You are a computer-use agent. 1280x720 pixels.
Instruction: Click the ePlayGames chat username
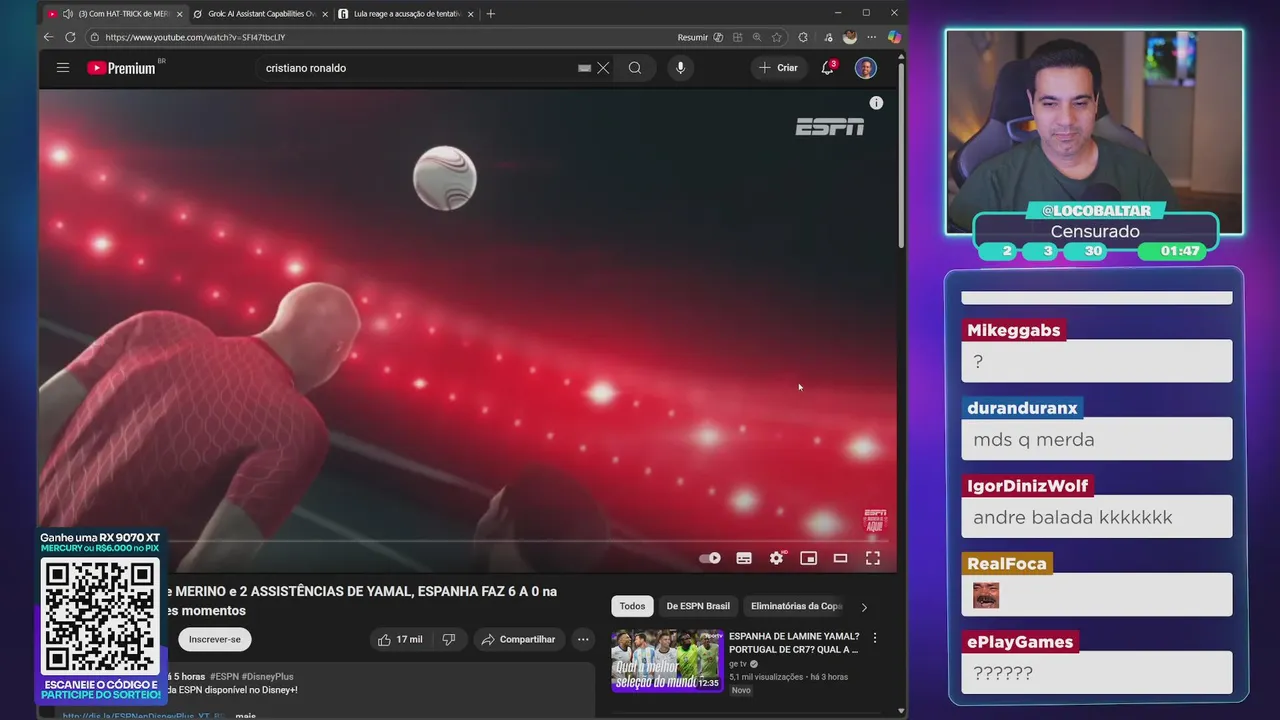[x=1020, y=642]
